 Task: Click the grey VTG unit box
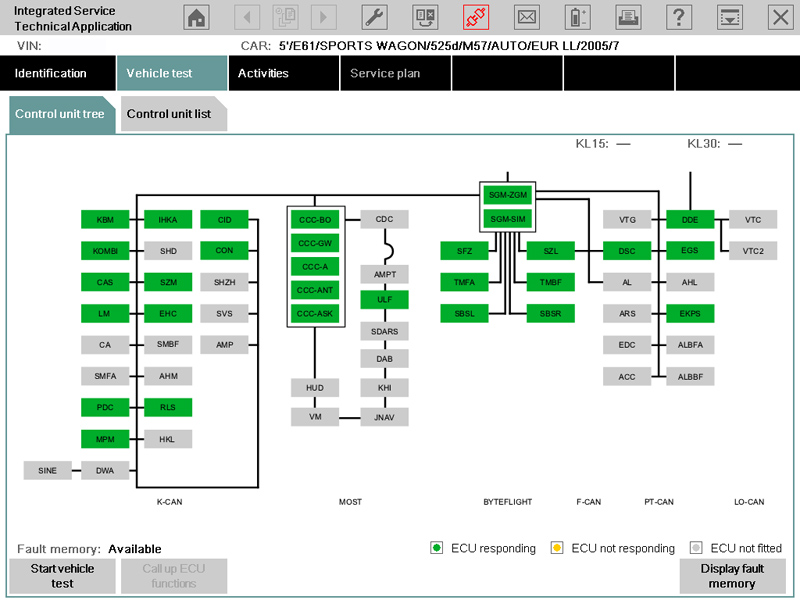[627, 220]
